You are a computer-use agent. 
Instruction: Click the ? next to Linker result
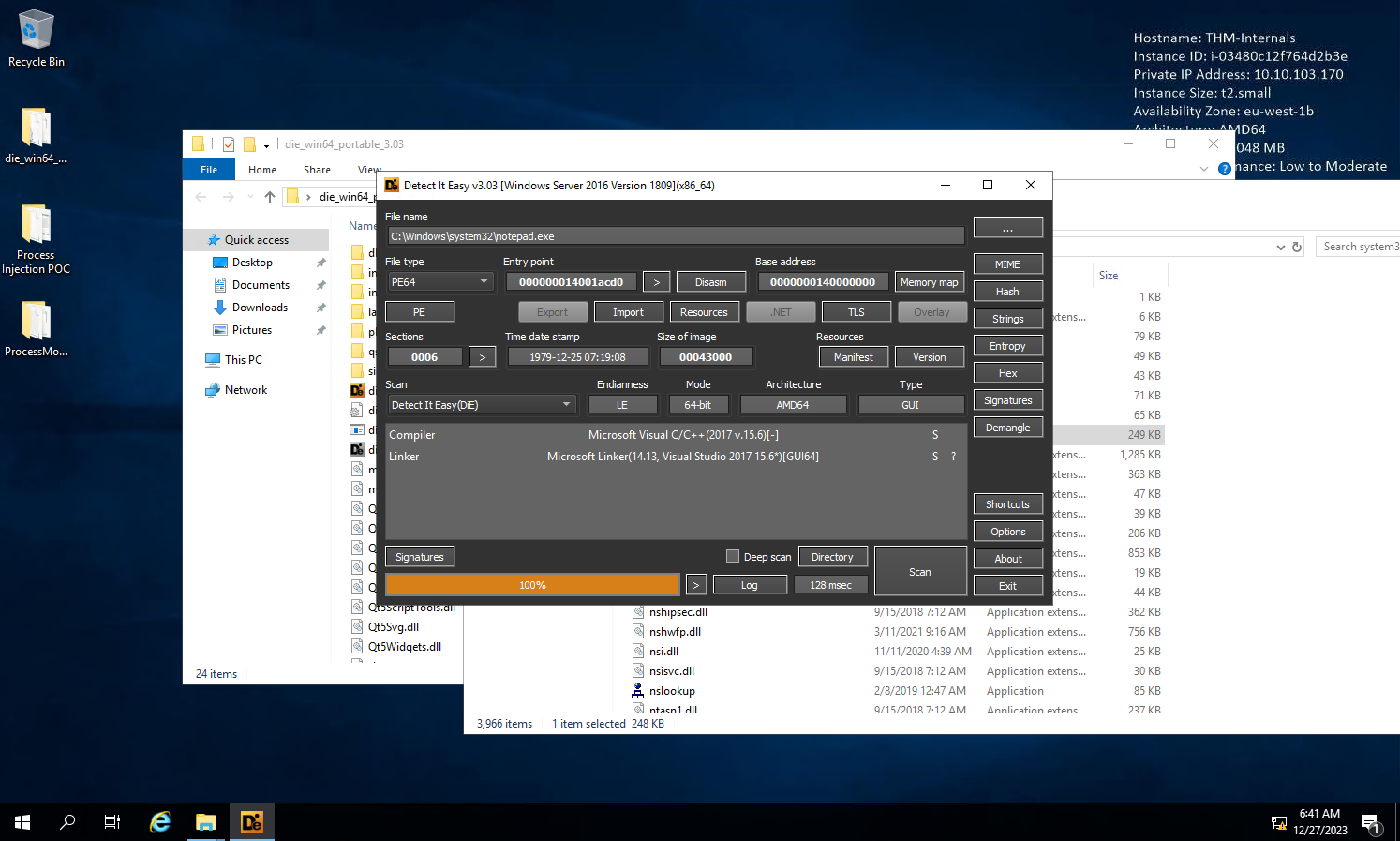click(x=954, y=457)
